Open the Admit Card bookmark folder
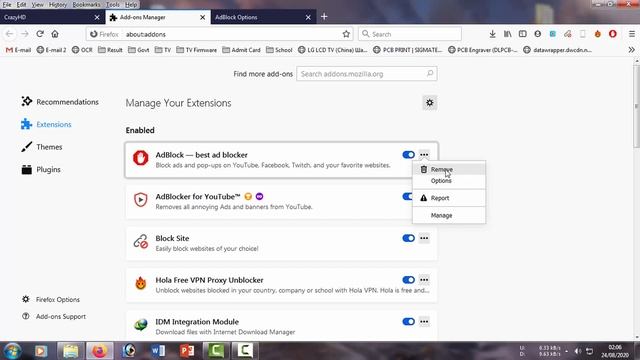This screenshot has height=360, width=640. click(x=241, y=50)
